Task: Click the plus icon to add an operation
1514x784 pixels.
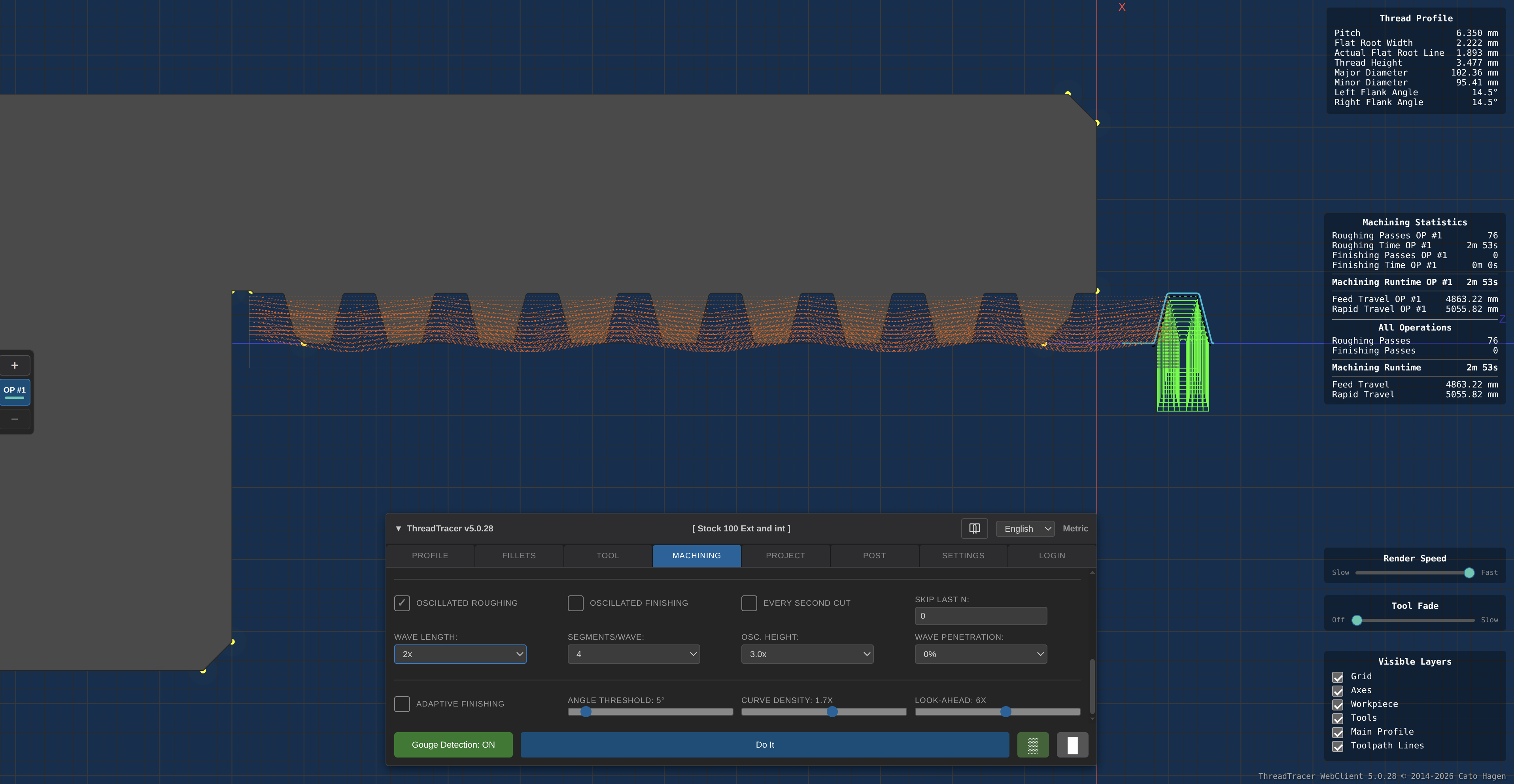Action: 15,365
